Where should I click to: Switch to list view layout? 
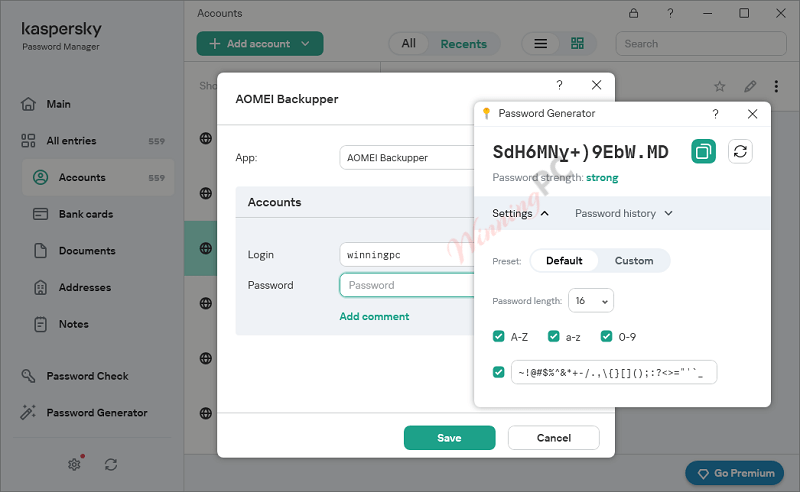point(540,44)
